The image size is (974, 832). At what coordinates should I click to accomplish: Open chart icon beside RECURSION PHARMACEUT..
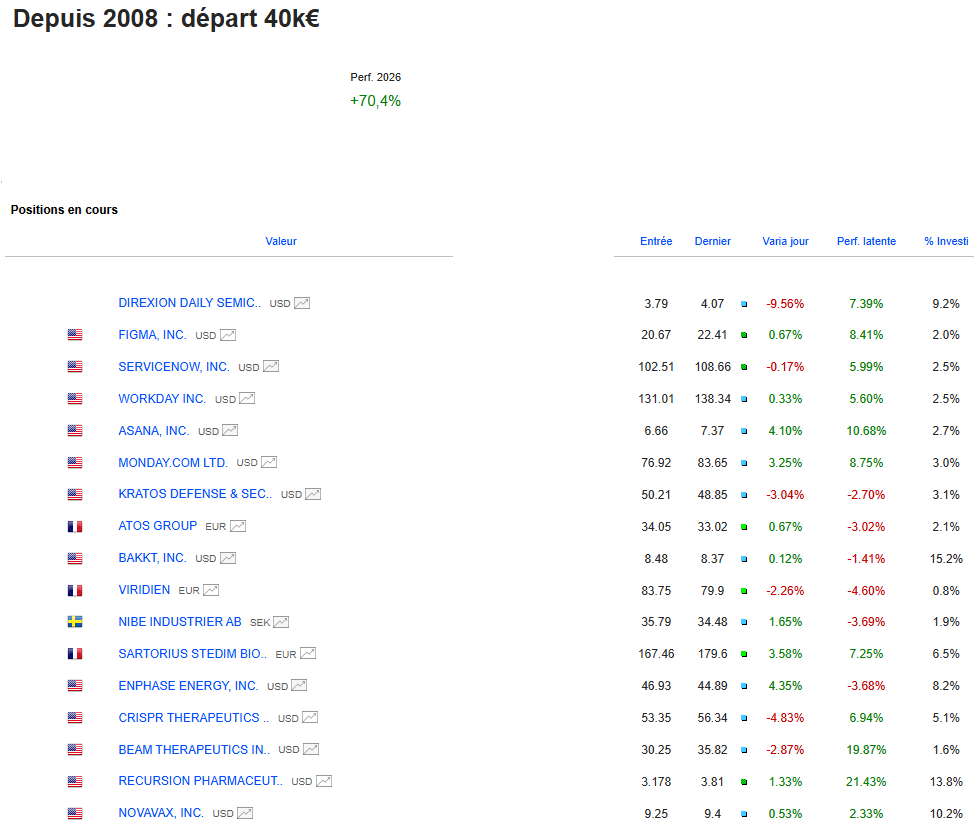click(324, 781)
